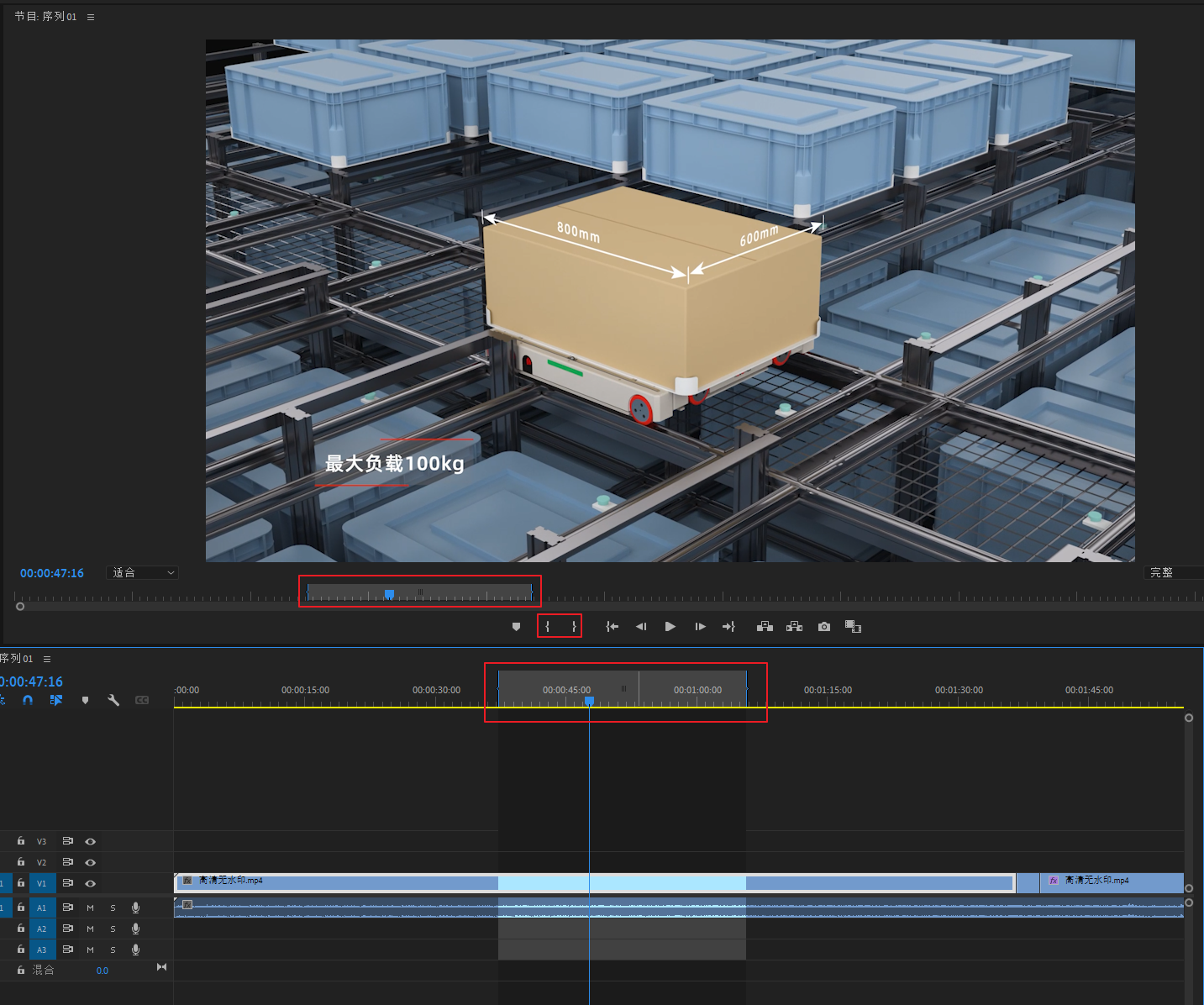Hide the V1 track output eye
Image resolution: width=1204 pixels, height=1005 pixels.
click(x=90, y=883)
